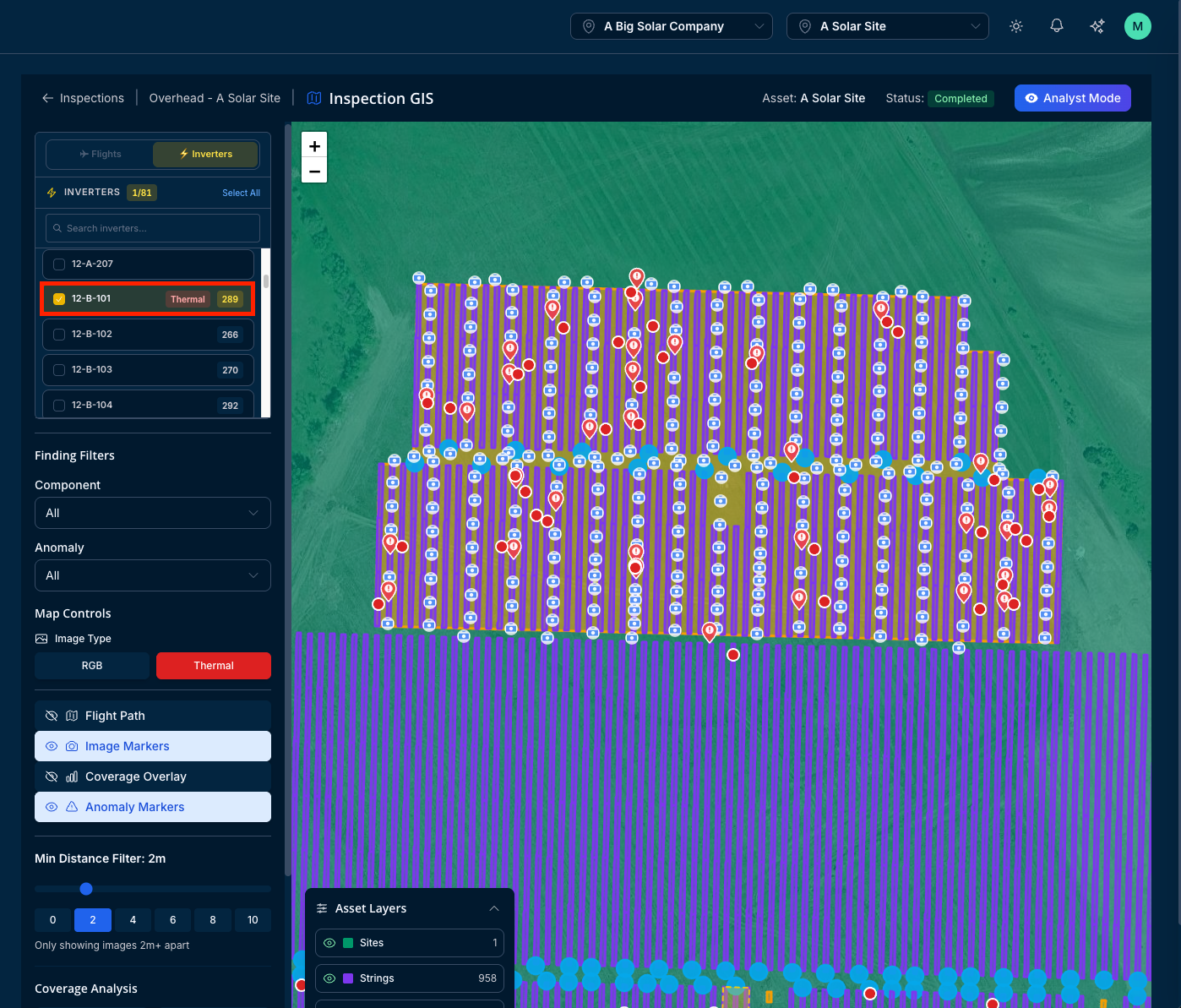Click the Analyst Mode button
1181x1008 pixels.
click(1073, 98)
